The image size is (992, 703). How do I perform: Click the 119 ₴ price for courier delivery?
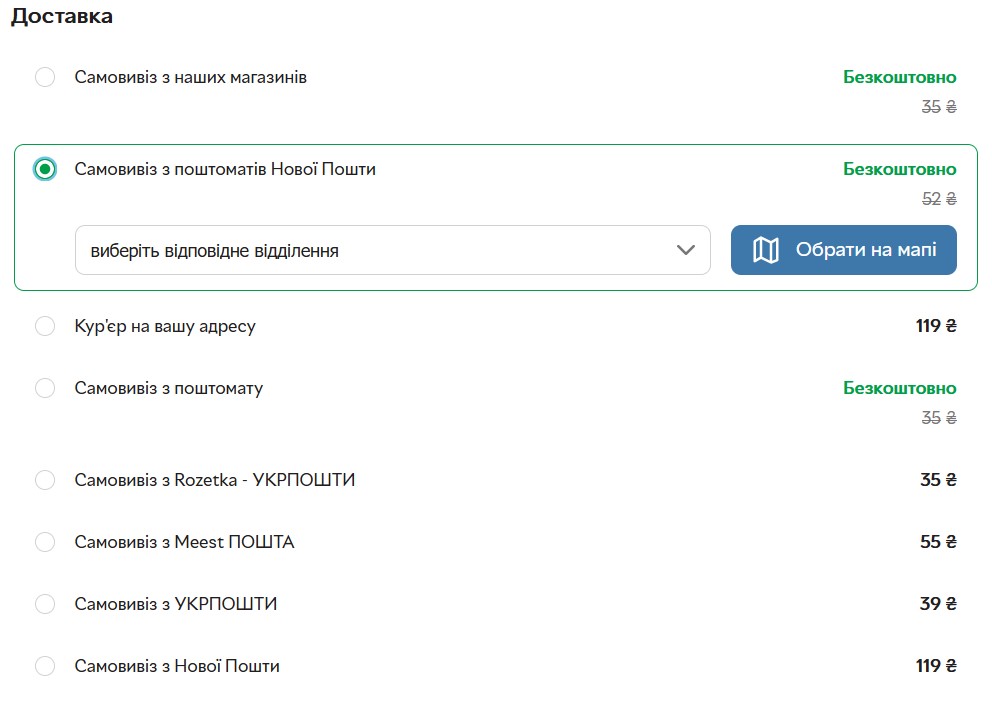[936, 326]
